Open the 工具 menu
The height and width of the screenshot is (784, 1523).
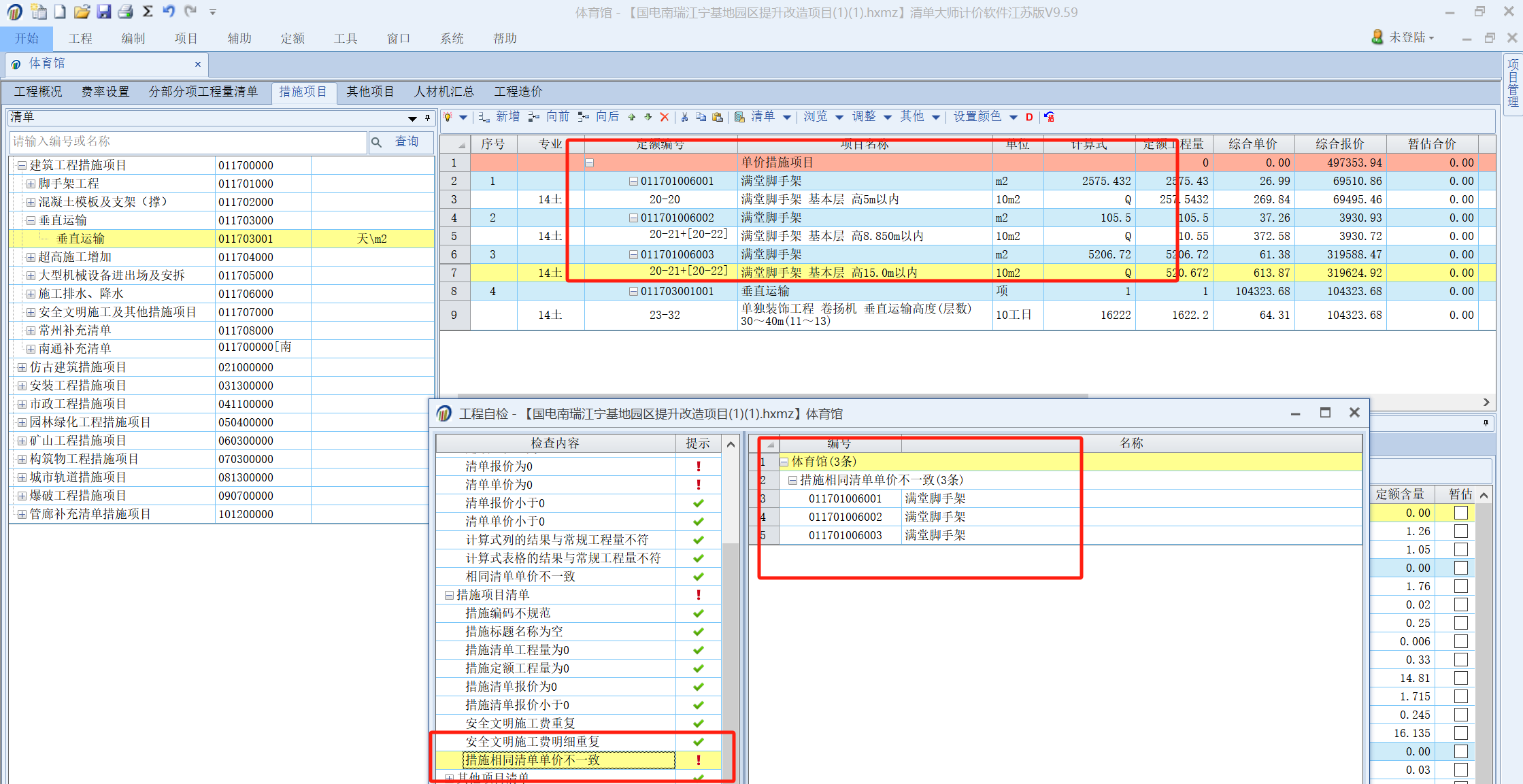[346, 39]
